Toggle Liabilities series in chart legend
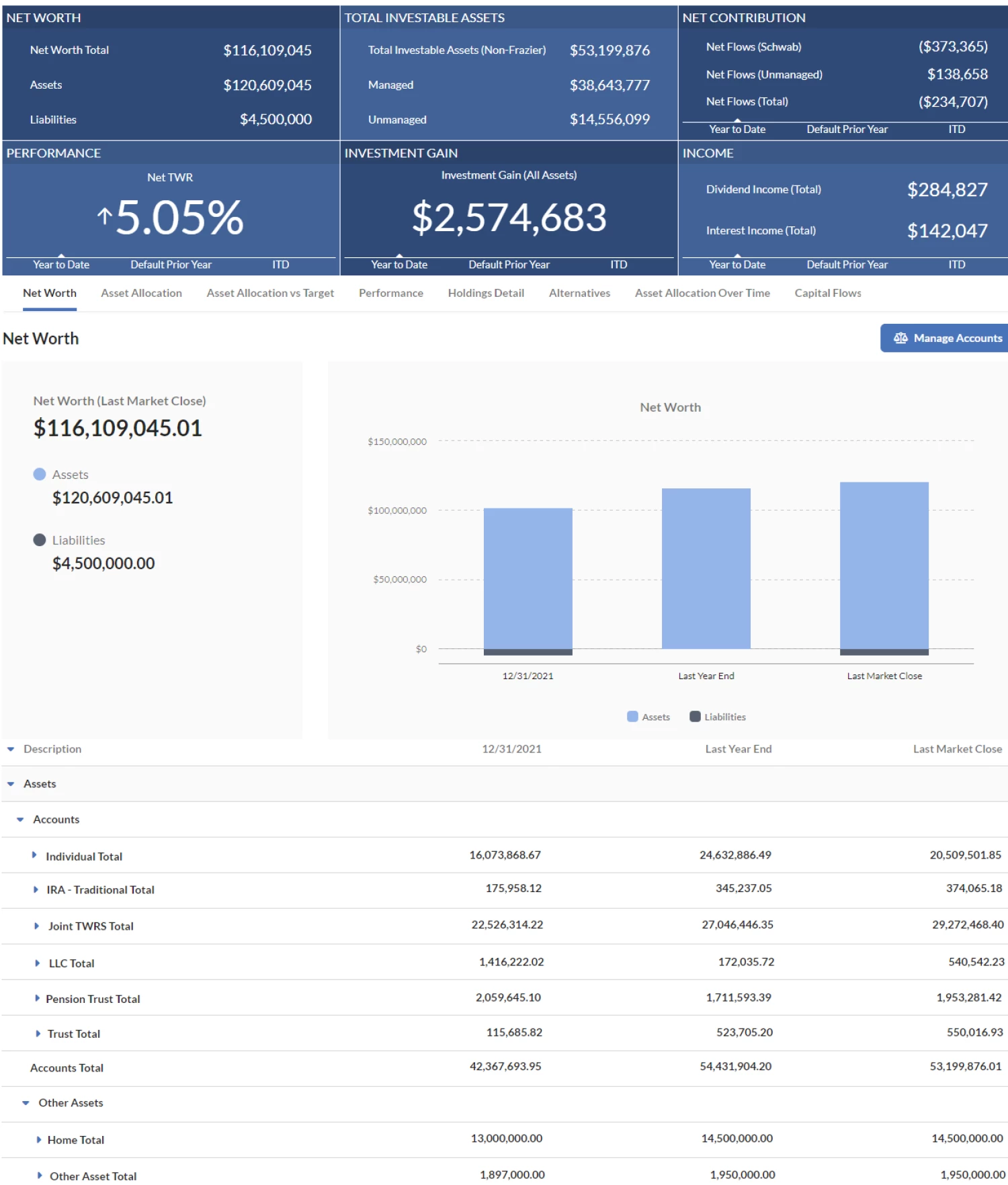 [718, 717]
